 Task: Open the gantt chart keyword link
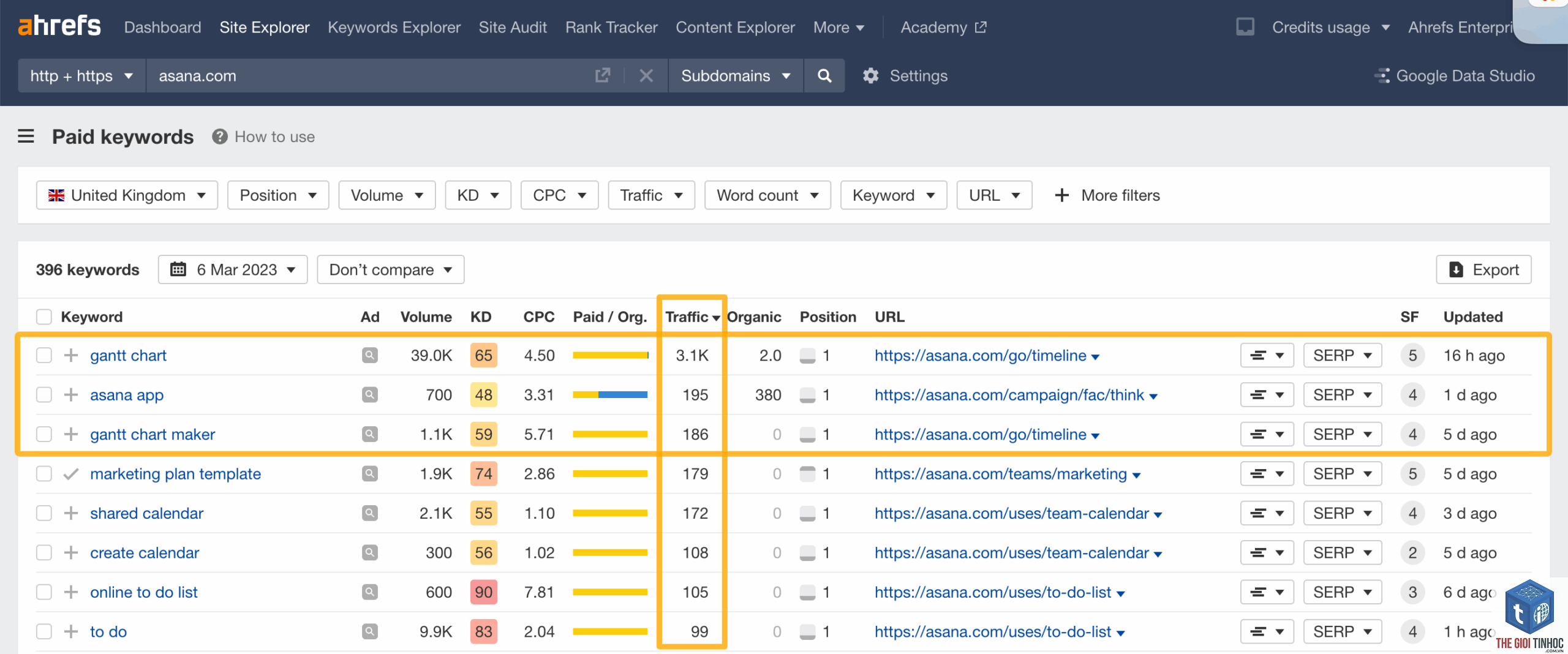pos(128,355)
